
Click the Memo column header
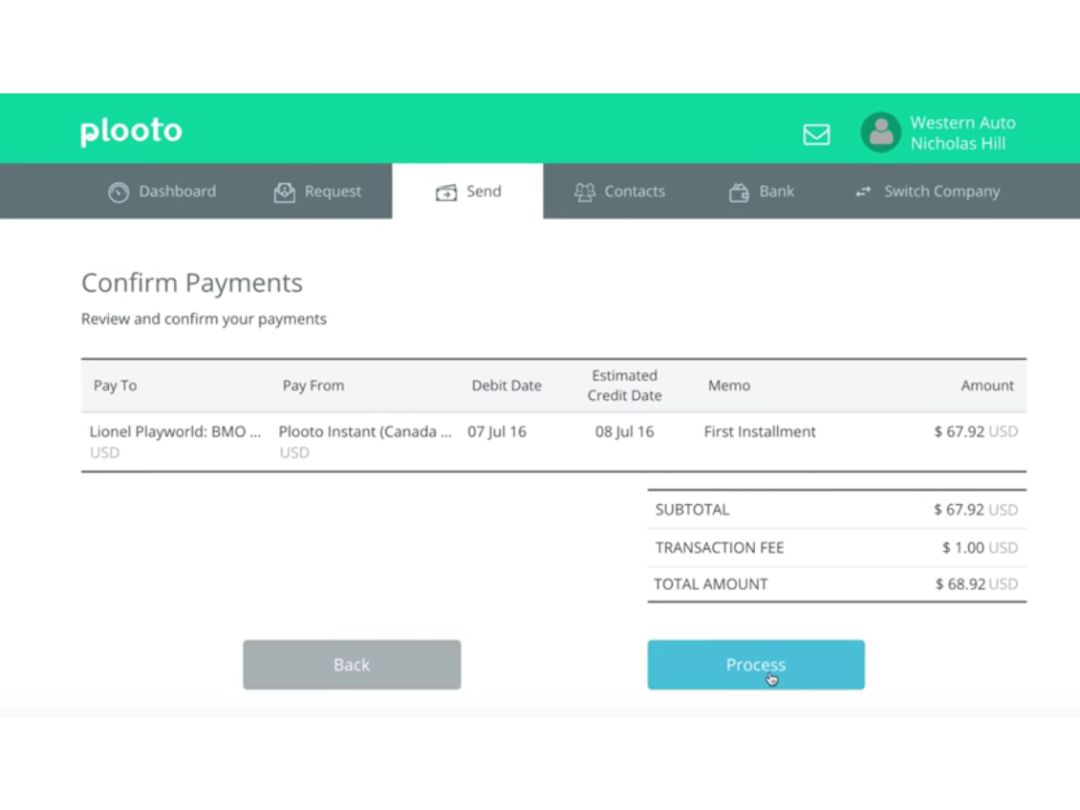click(729, 386)
